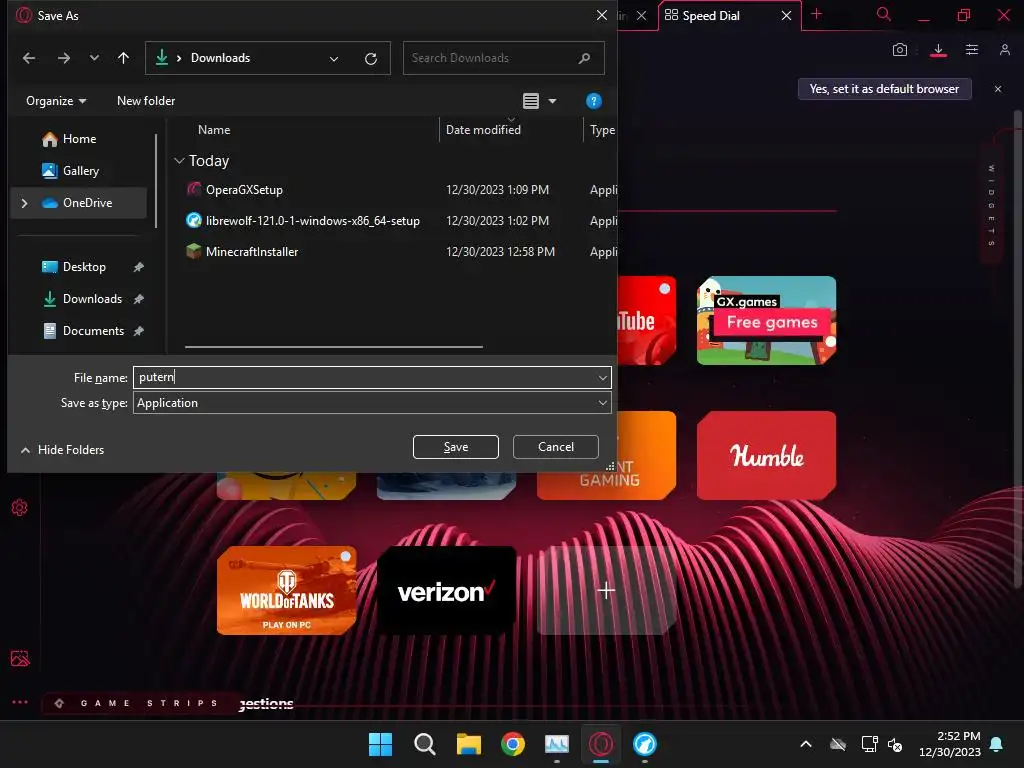The width and height of the screenshot is (1024, 768).
Task: Click Yes, set it as default browser
Action: 884,89
